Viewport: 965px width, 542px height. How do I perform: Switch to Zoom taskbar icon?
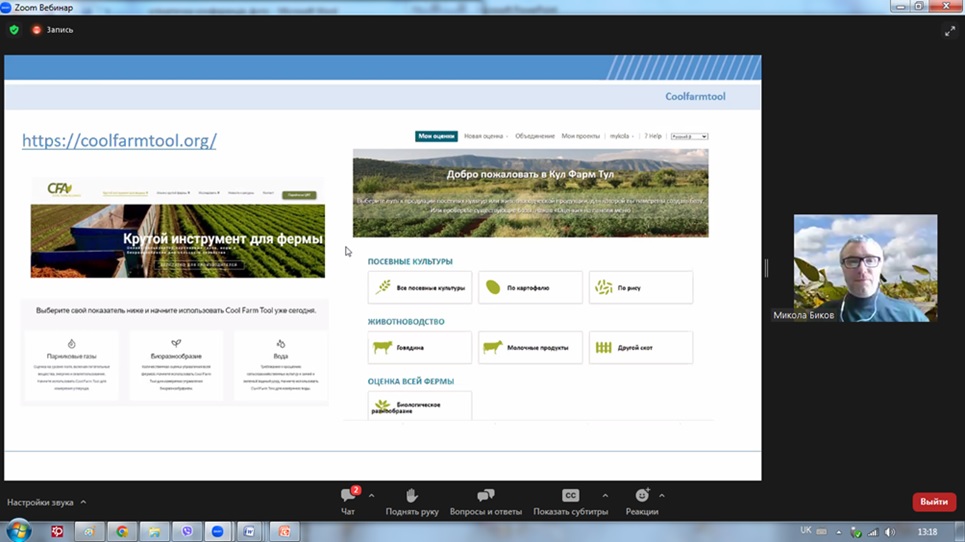click(x=218, y=531)
